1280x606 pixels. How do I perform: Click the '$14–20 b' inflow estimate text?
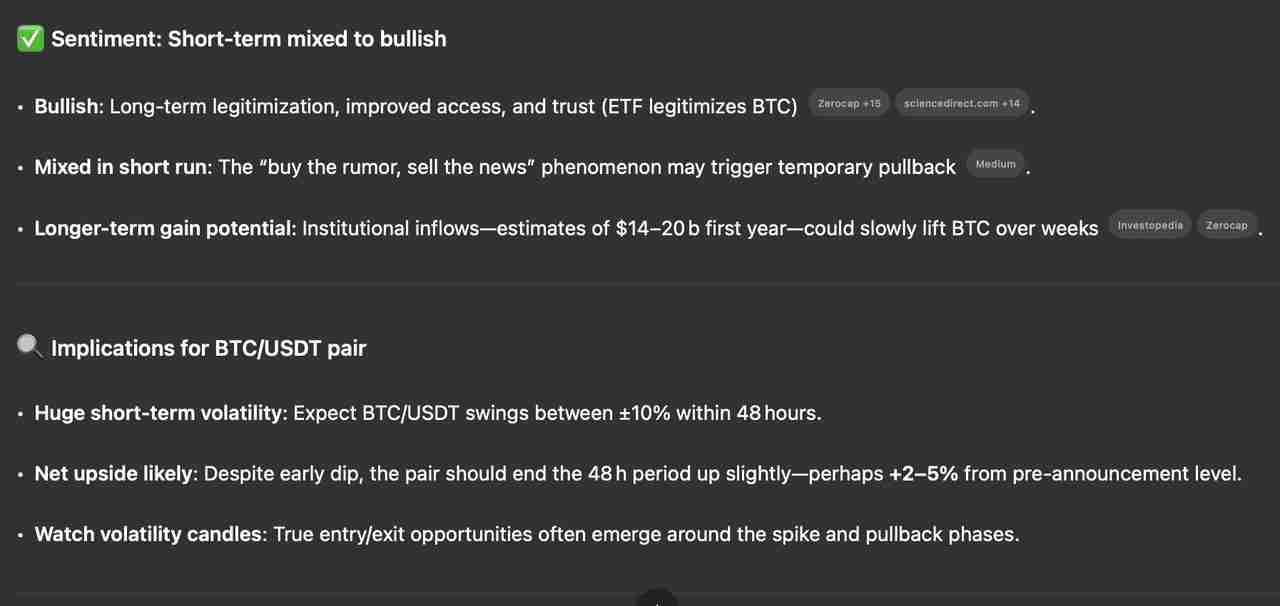(x=657, y=228)
